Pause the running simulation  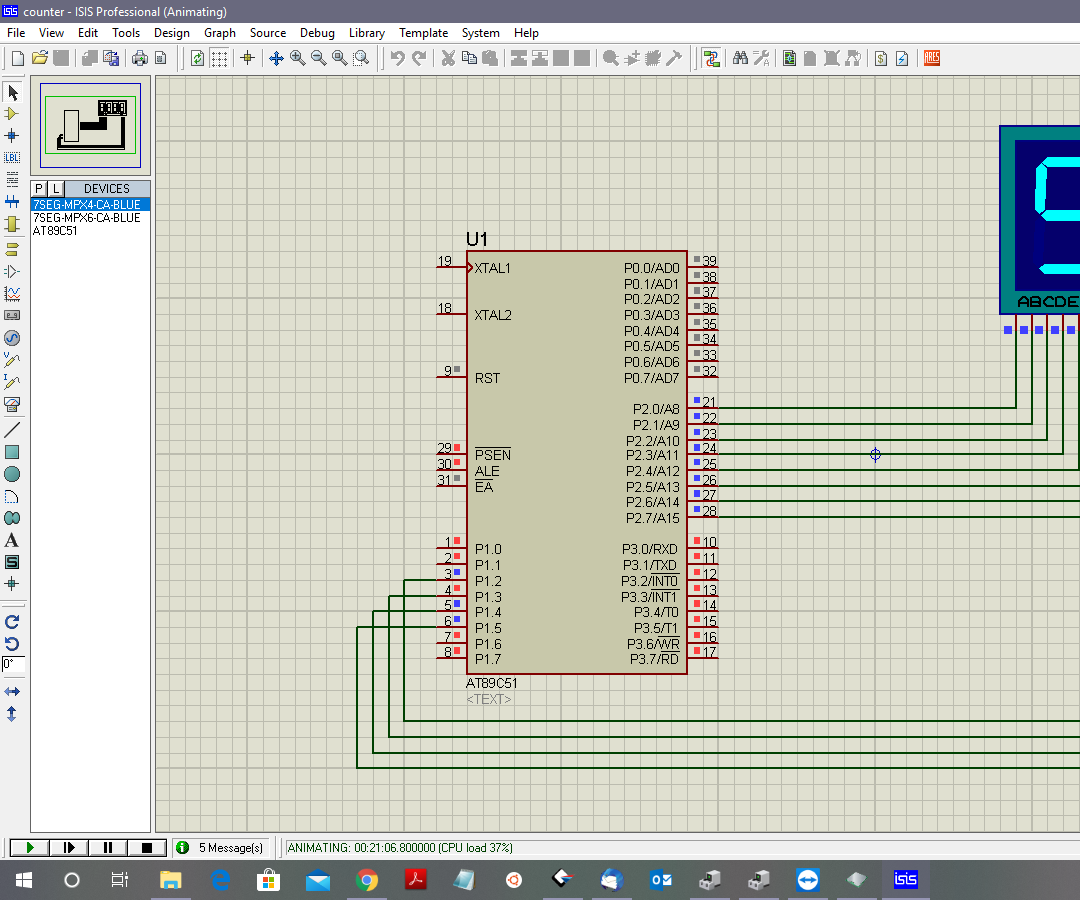[x=107, y=848]
